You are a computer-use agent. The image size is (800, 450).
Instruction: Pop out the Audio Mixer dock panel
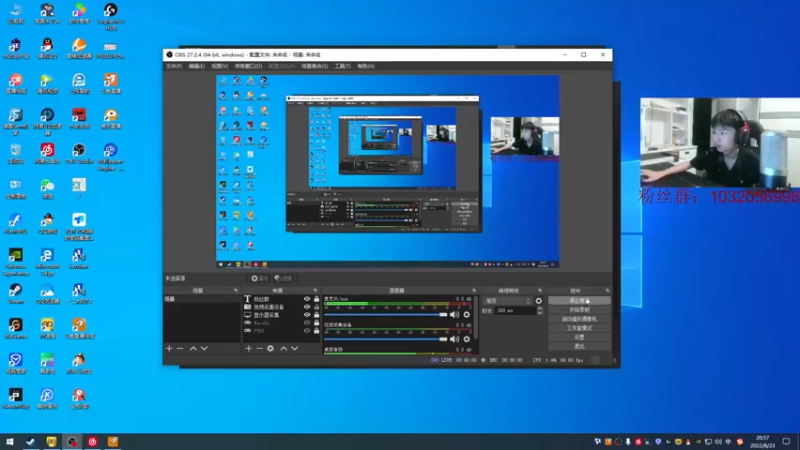point(474,290)
